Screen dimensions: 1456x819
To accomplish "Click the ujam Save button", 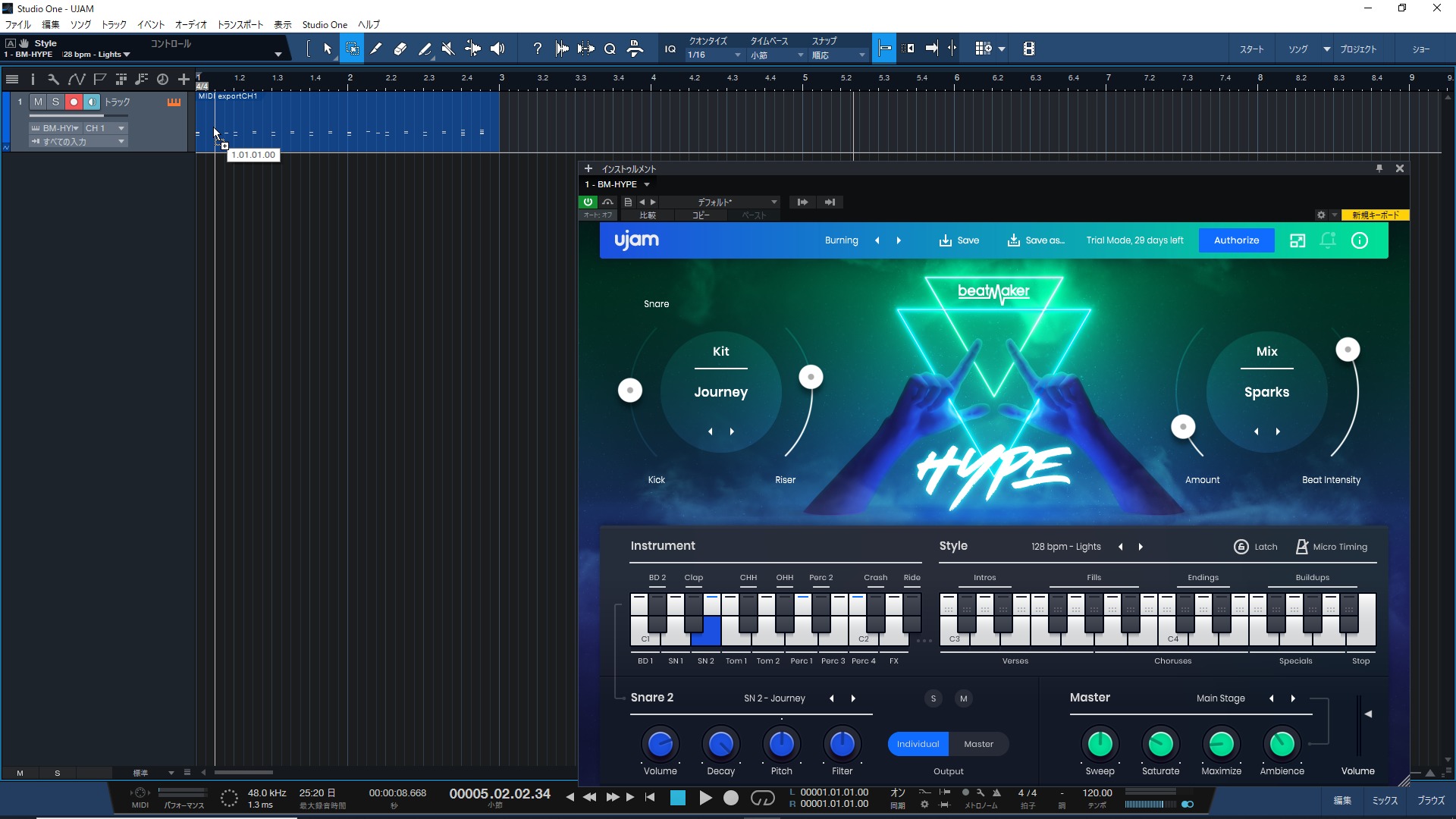I will [959, 240].
